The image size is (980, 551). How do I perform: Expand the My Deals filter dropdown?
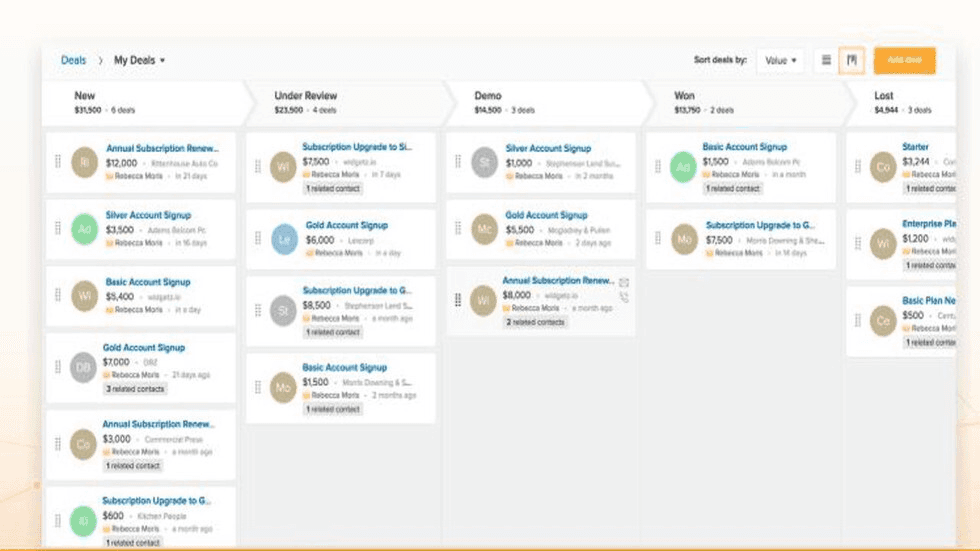139,61
